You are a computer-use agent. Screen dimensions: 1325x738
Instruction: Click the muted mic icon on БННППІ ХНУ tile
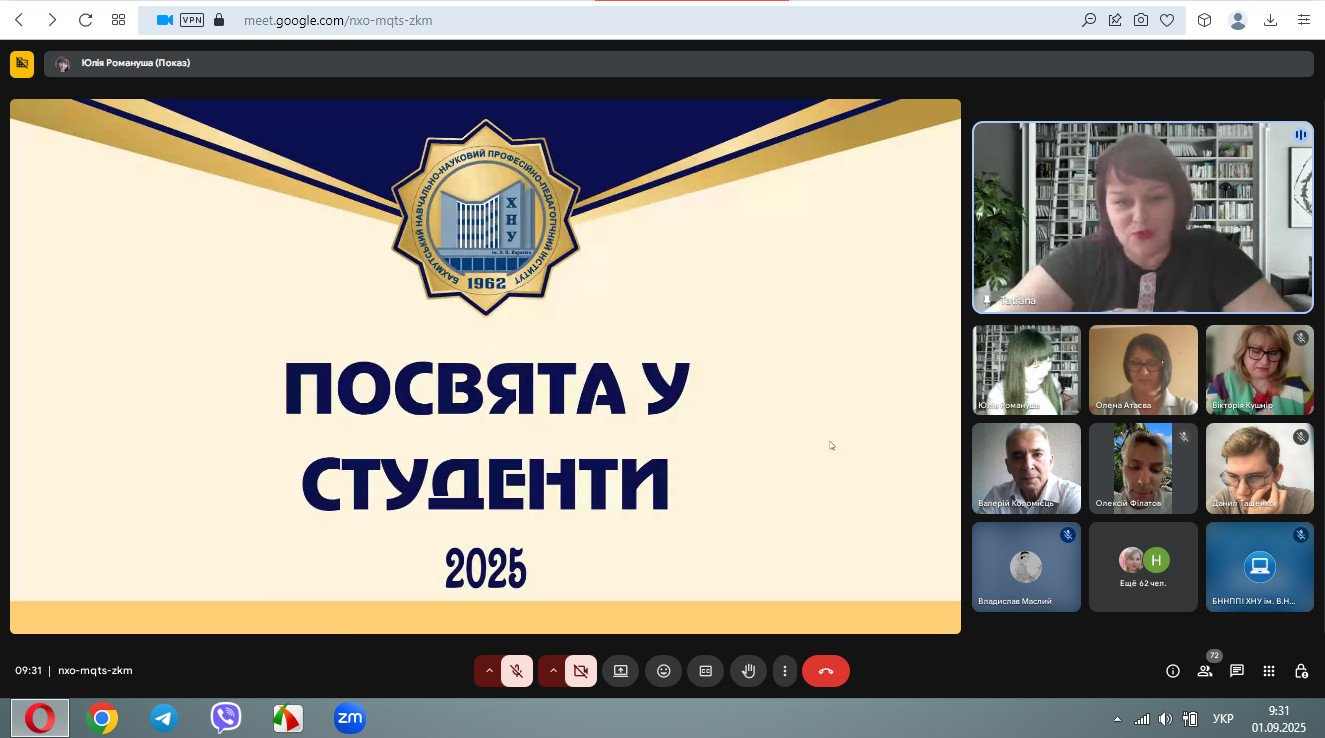(1300, 535)
